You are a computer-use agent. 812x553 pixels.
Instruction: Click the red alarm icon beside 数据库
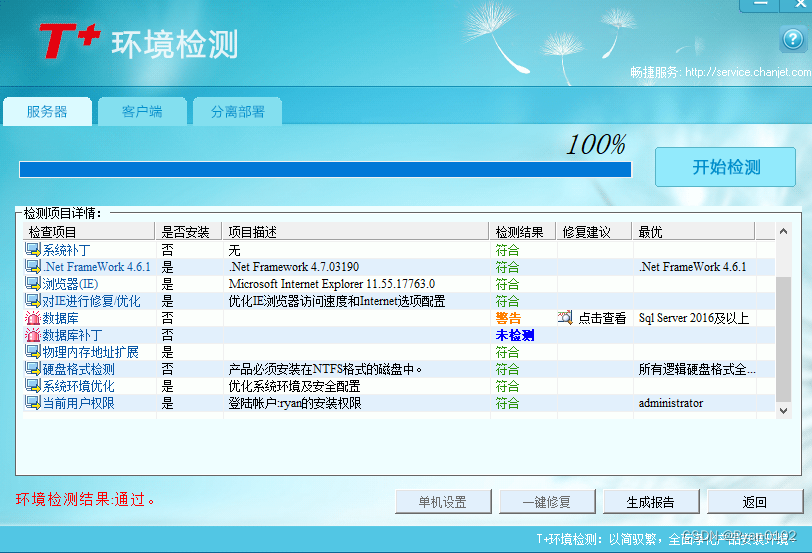click(x=33, y=318)
